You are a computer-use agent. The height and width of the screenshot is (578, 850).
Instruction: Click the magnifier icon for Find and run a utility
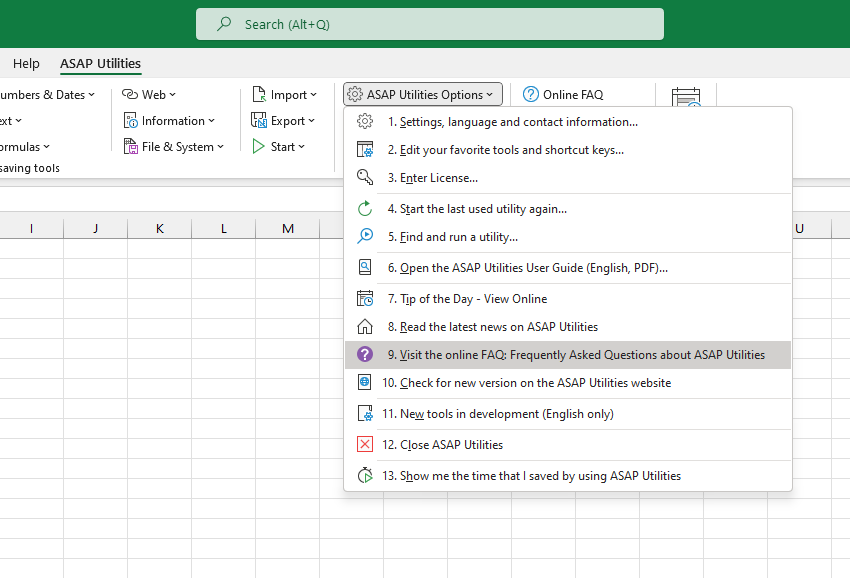(365, 236)
